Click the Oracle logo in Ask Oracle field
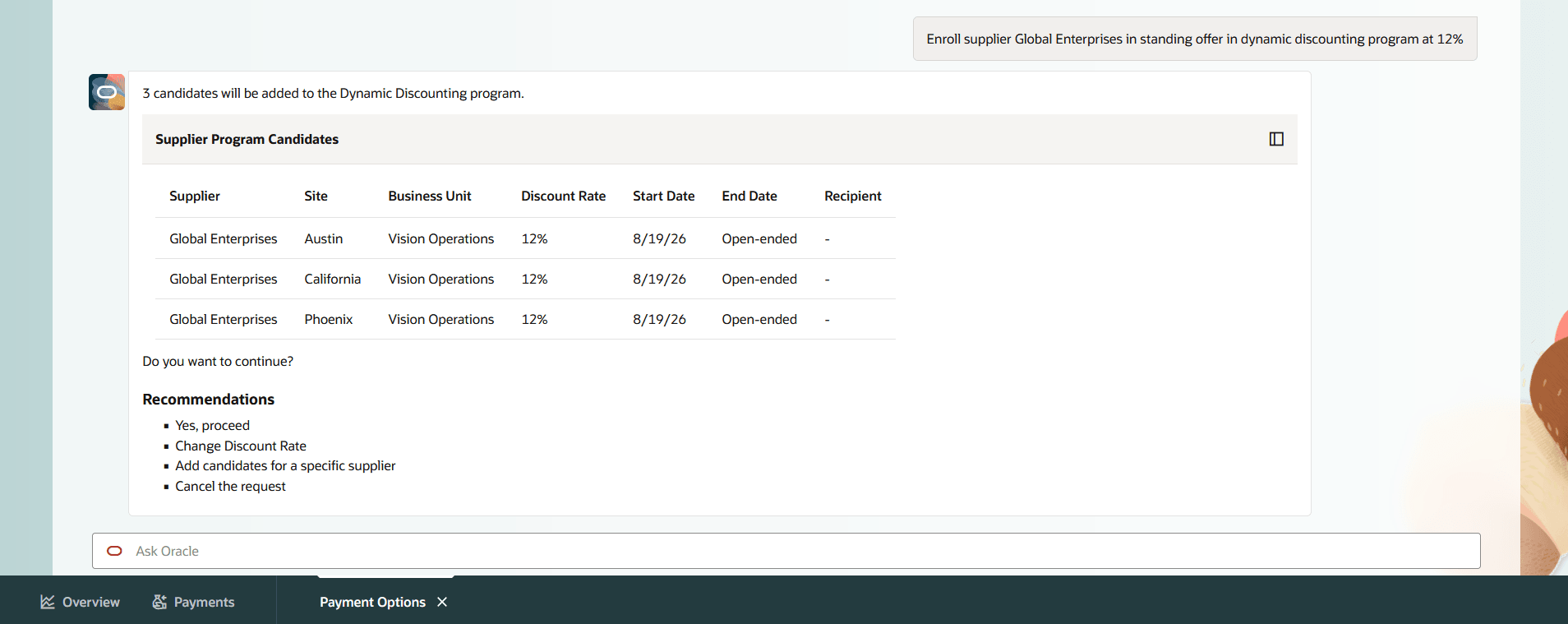1568x624 pixels. (x=115, y=551)
